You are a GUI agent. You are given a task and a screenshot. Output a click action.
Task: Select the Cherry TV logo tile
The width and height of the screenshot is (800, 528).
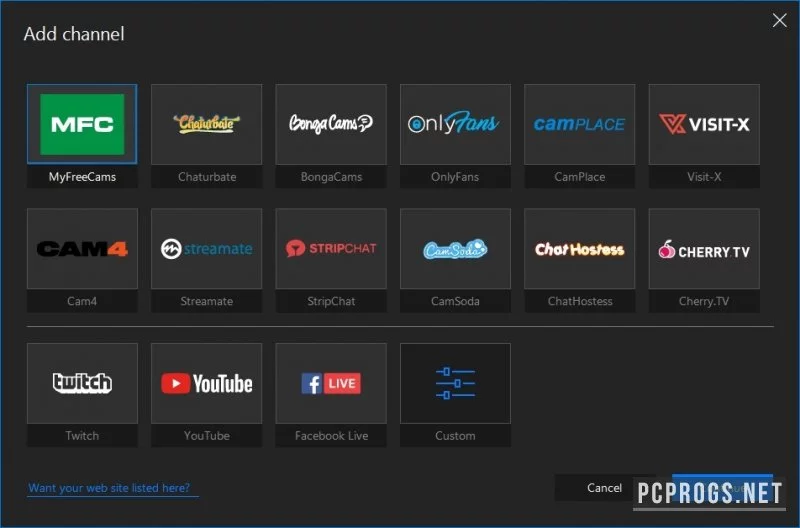(704, 248)
